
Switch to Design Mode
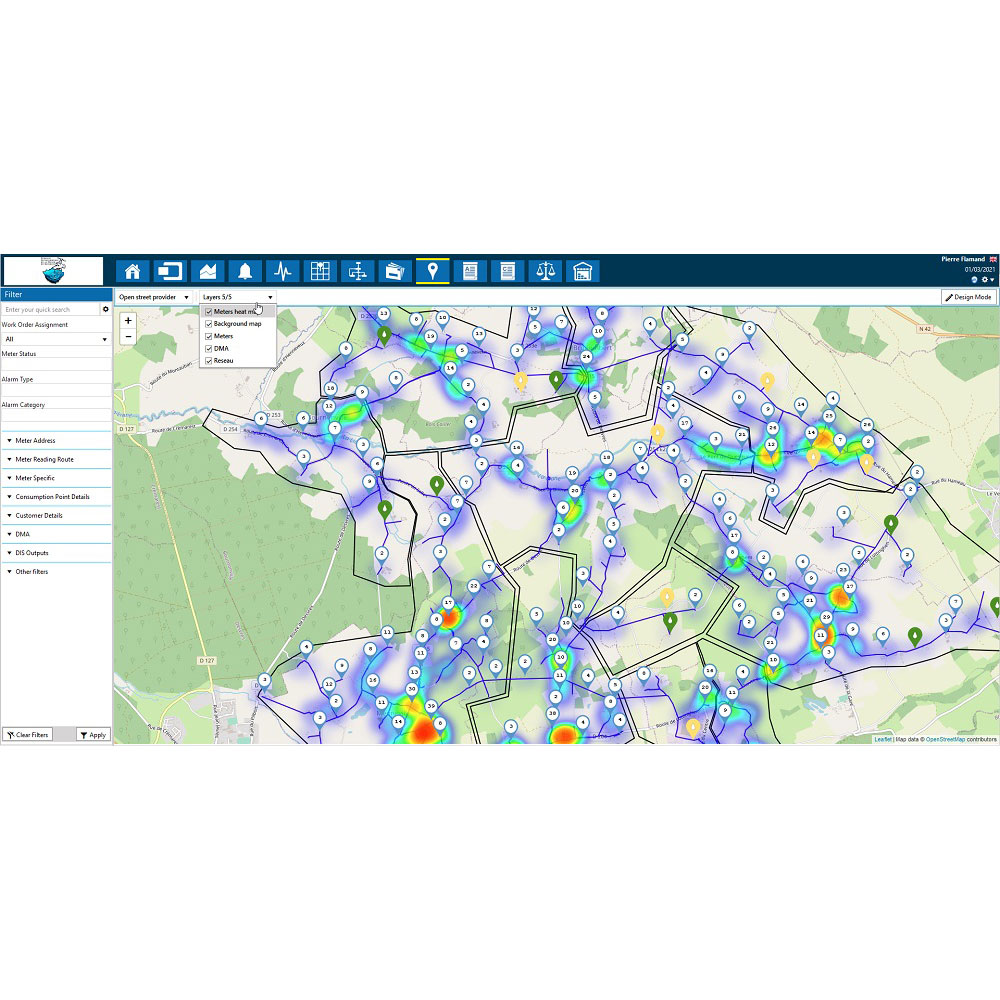point(969,298)
